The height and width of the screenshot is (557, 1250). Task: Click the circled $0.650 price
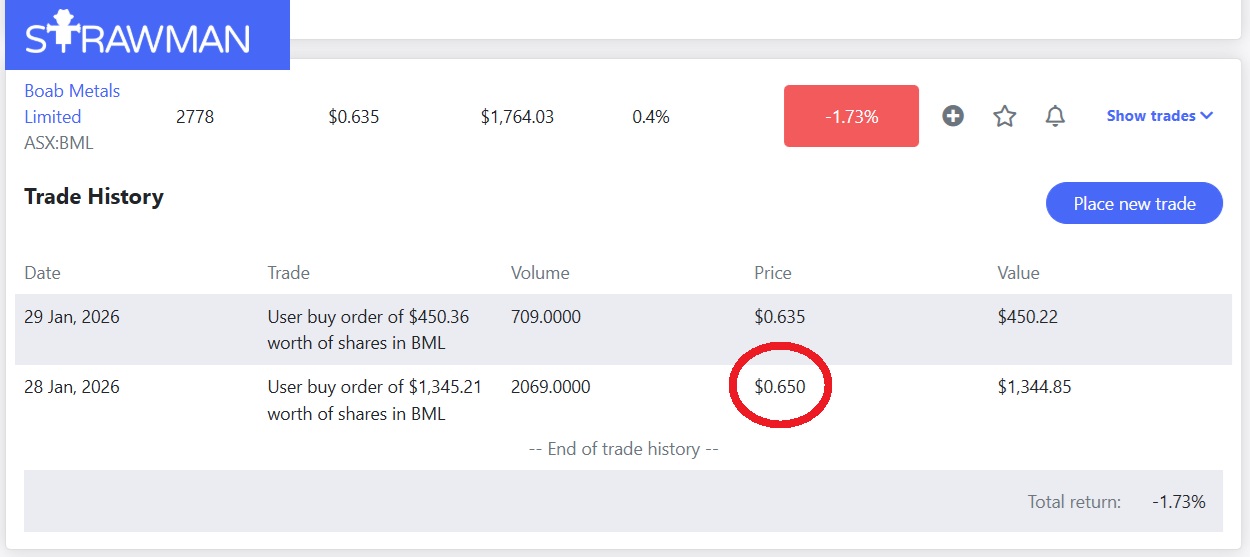coord(780,386)
